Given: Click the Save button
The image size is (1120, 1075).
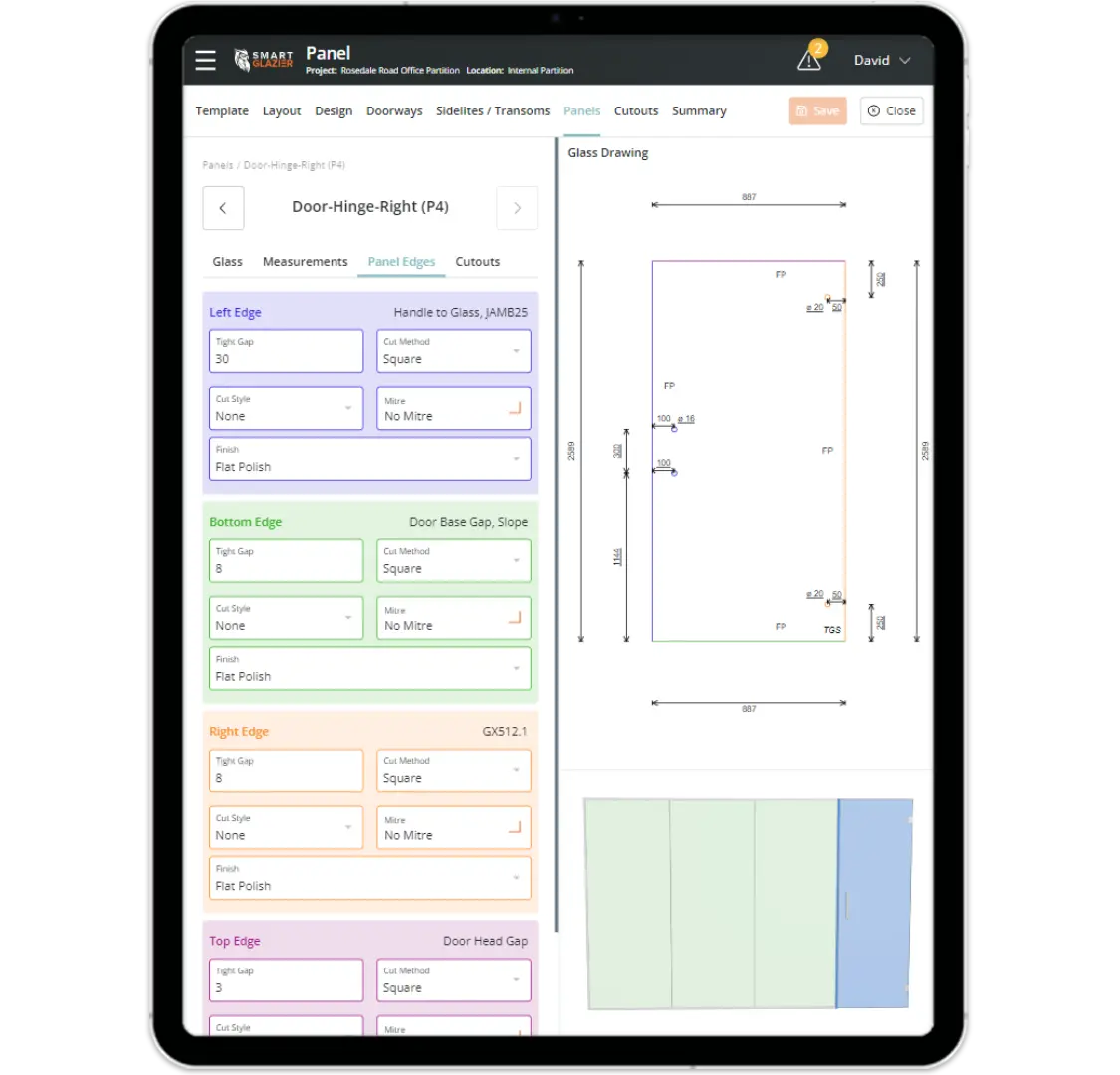Looking at the screenshot, I should point(818,110).
